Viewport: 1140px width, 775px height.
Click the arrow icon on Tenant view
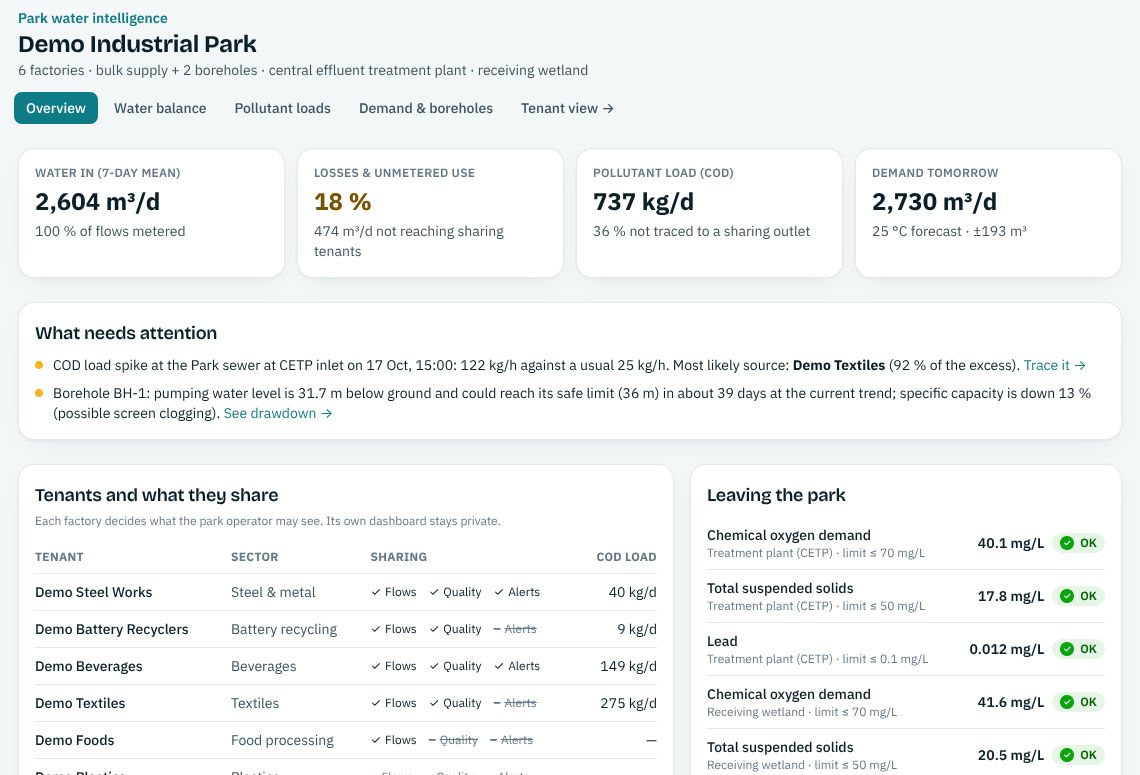(609, 108)
